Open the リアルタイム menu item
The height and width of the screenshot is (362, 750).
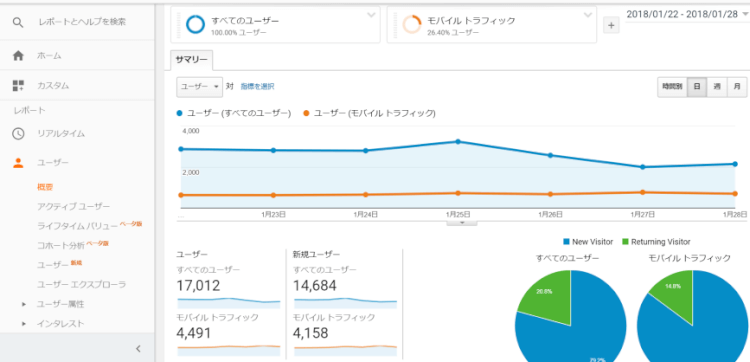61,134
